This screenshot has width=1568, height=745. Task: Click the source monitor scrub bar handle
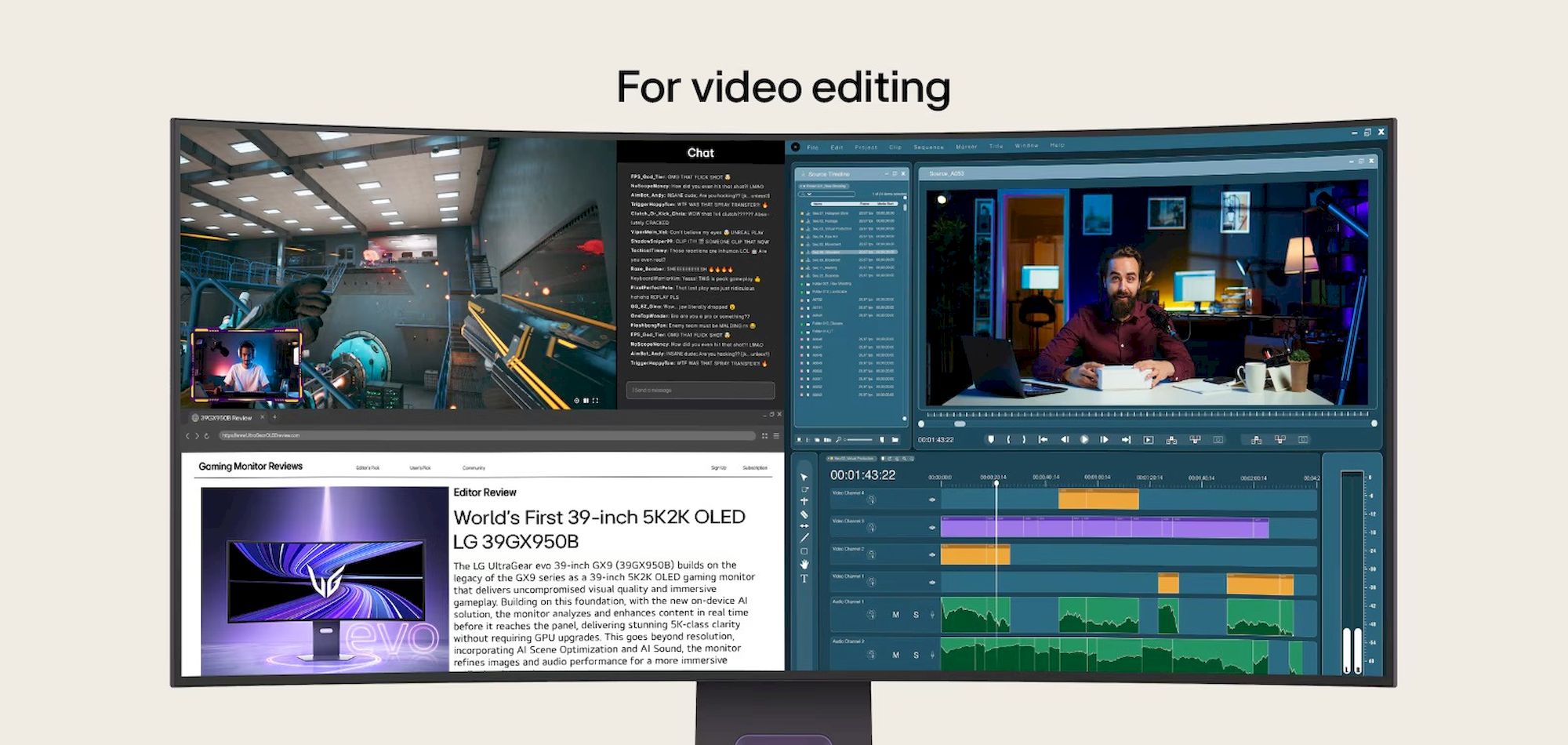coord(960,424)
